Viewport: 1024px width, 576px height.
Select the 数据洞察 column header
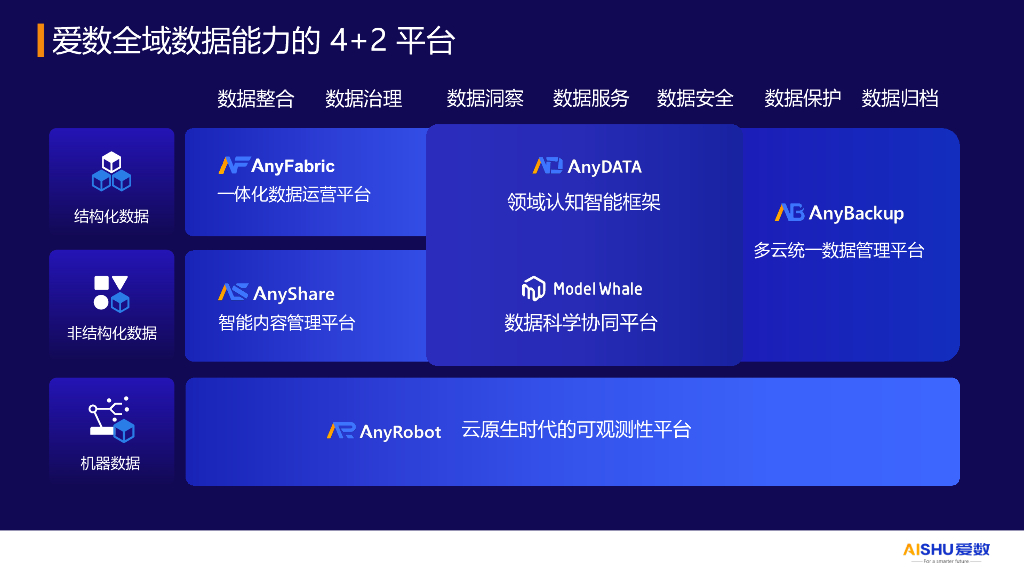(x=485, y=99)
